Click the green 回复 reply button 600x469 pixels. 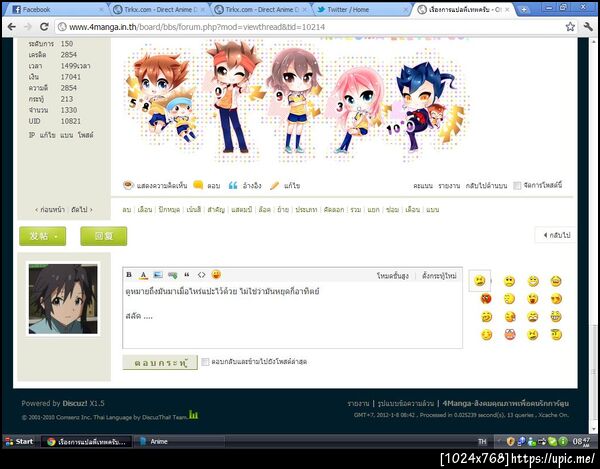click(x=104, y=236)
